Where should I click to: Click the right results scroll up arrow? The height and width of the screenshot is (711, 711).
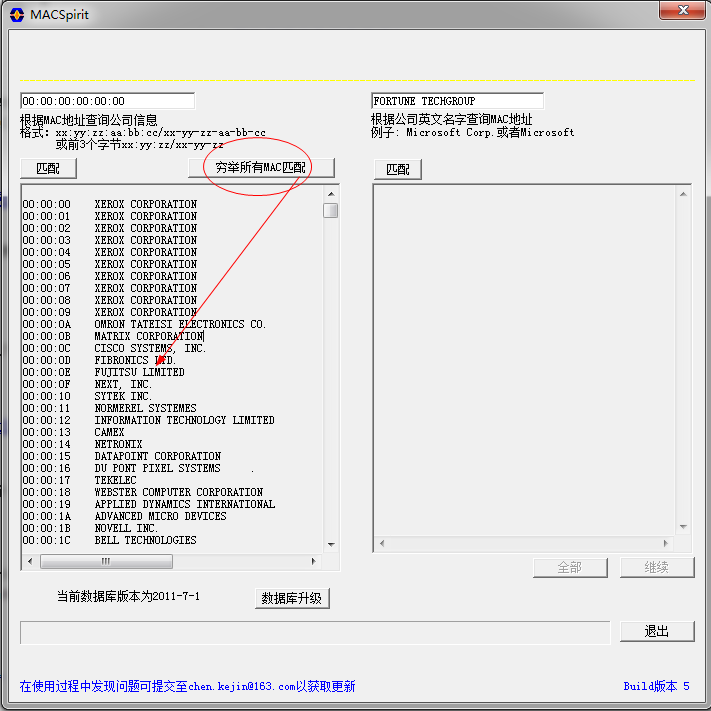point(683,194)
